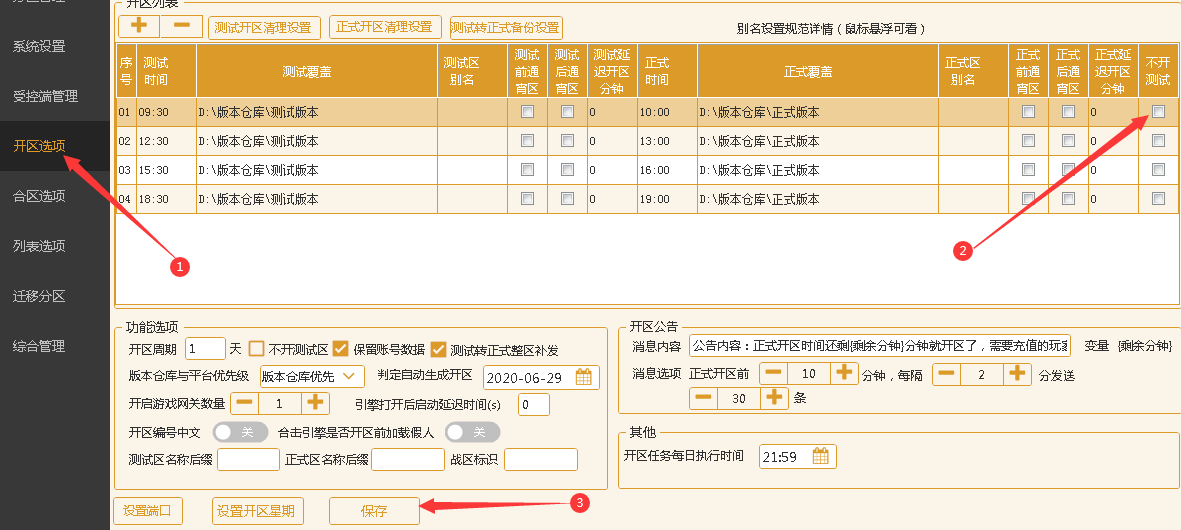This screenshot has height=530, width=1181.
Task: Open the 合区选项 sidebar menu
Action: 39,196
